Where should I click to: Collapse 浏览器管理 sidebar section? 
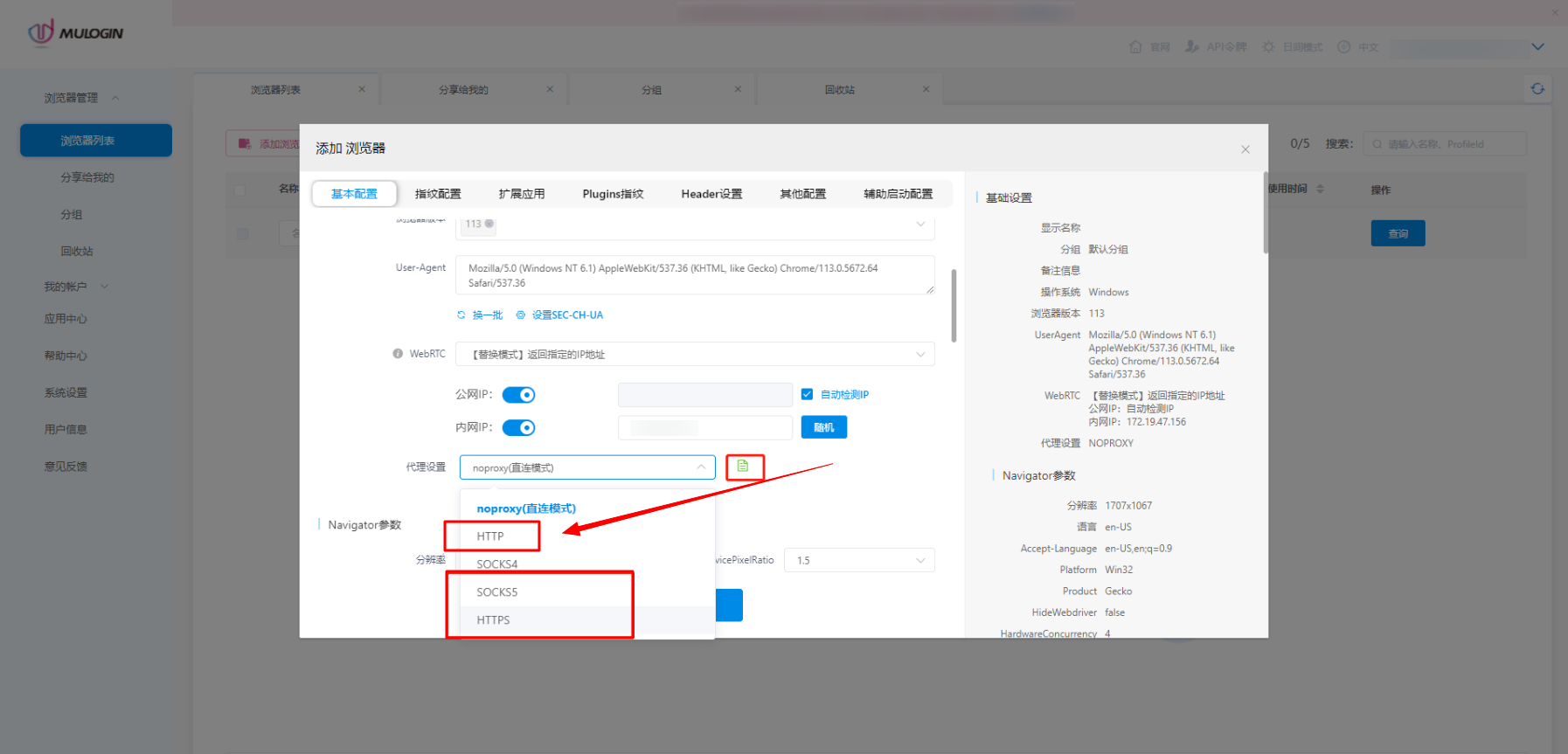pos(82,98)
